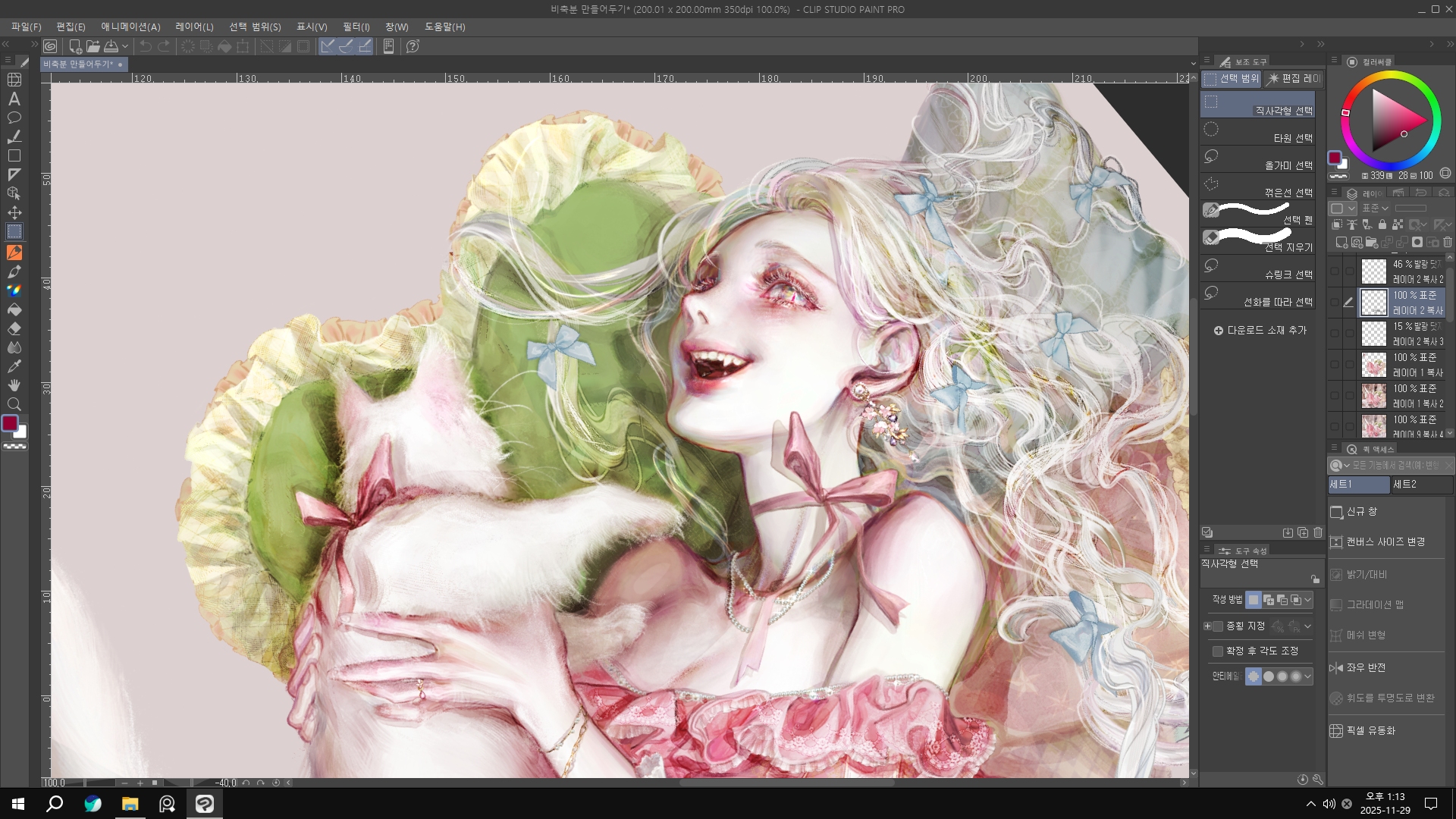Screen dimensions: 1456x819
Task: Open the layer blending mode dropdown
Action: point(1375,209)
